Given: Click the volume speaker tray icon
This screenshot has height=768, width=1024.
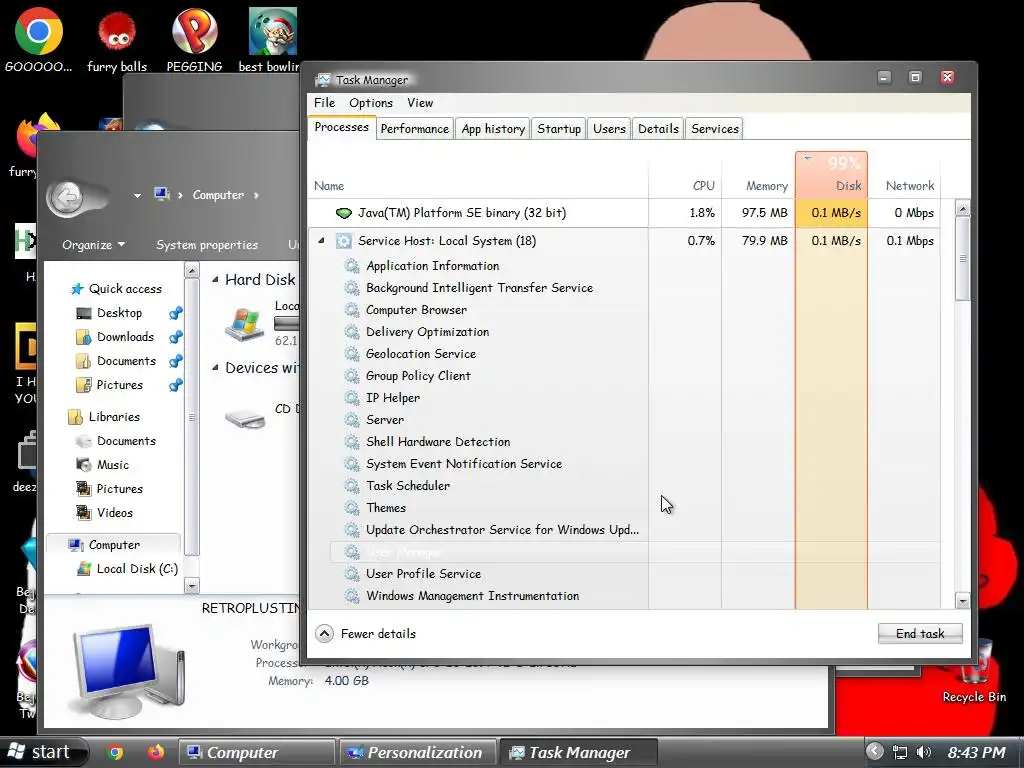Looking at the screenshot, I should point(924,752).
